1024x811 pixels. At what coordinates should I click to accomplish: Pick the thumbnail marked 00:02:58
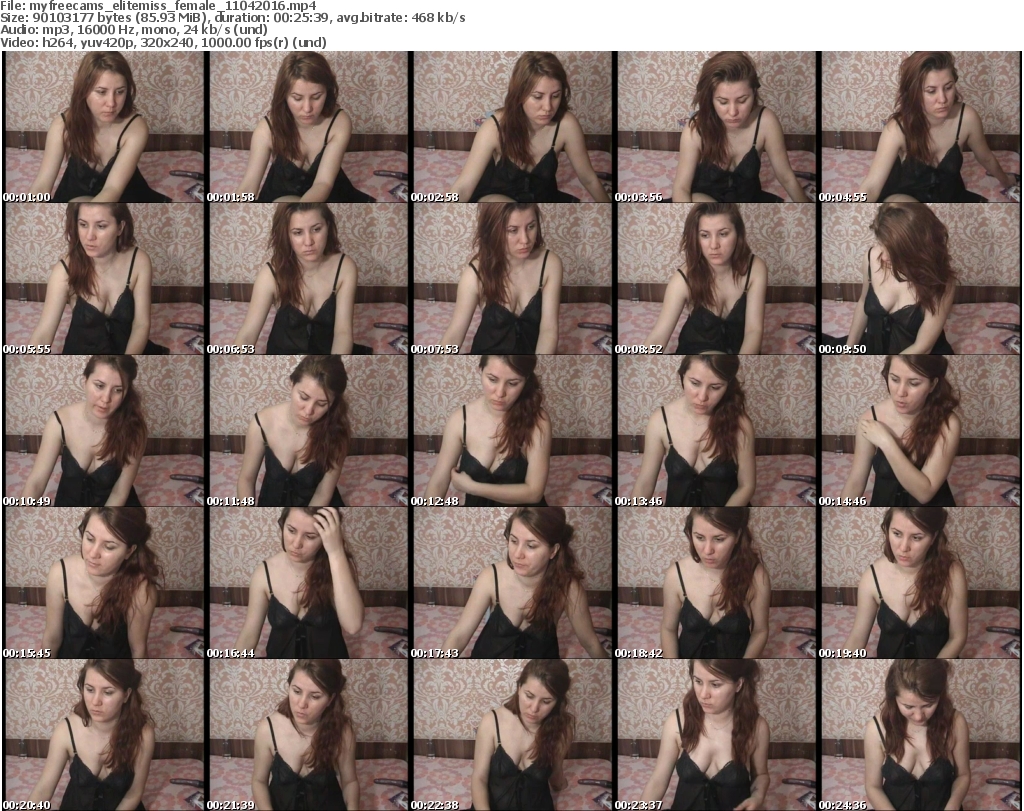(513, 127)
